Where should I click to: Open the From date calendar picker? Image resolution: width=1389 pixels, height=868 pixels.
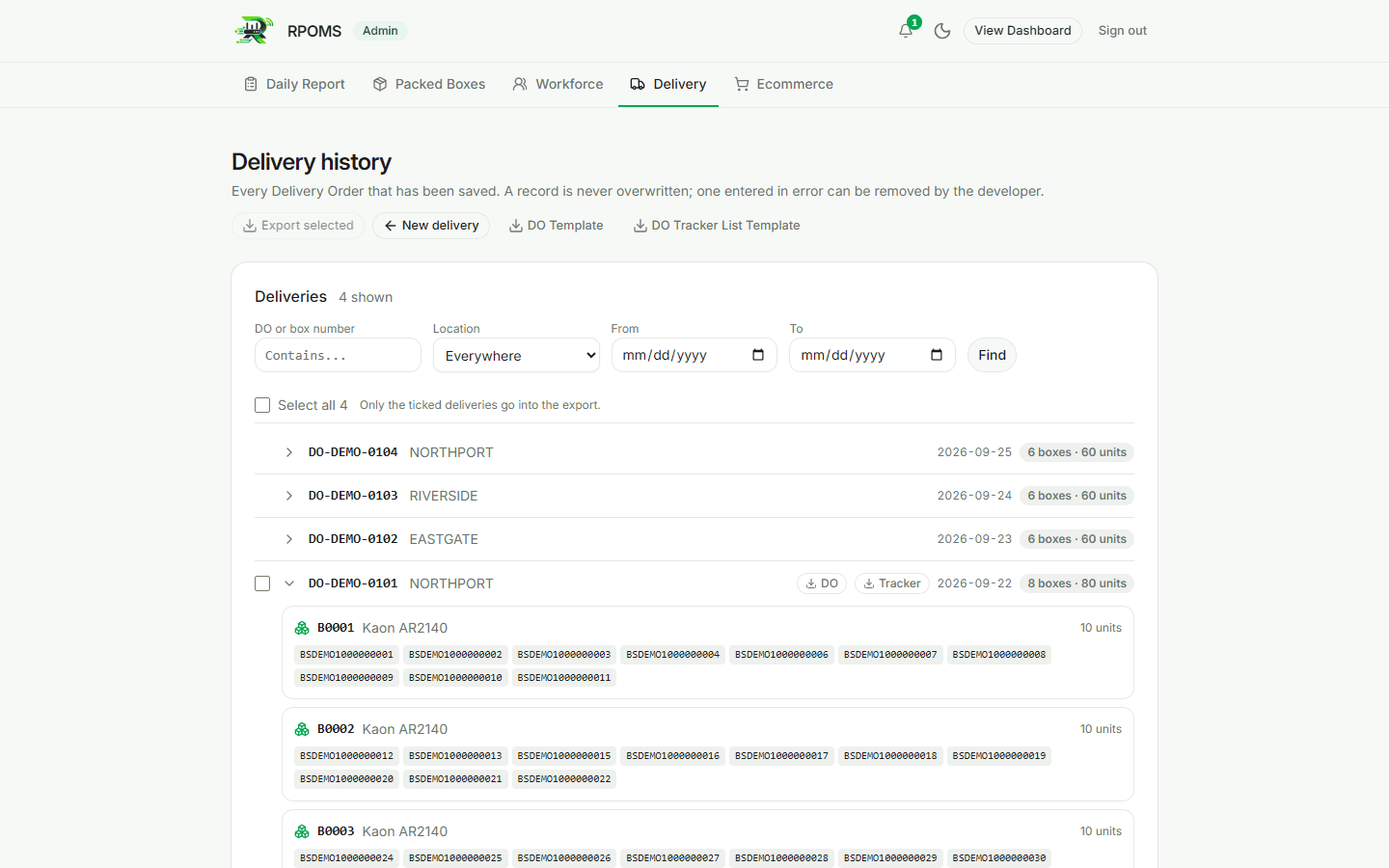click(x=758, y=355)
